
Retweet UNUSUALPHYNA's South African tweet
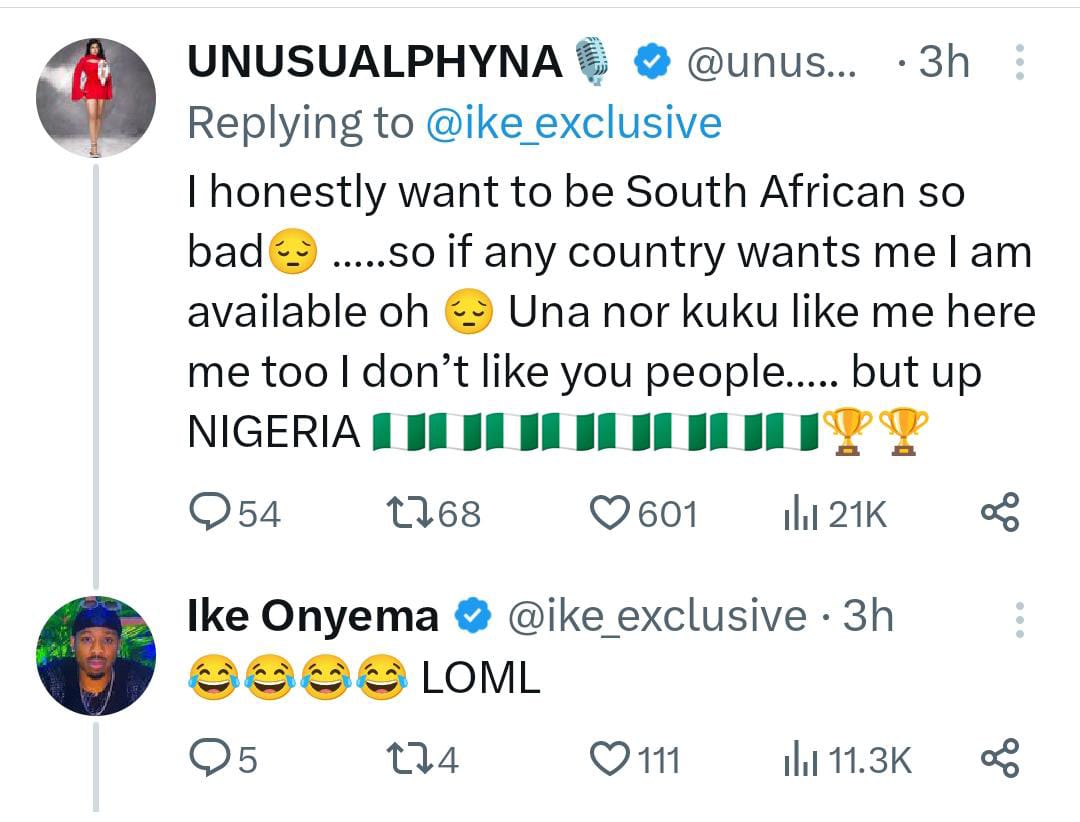pyautogui.click(x=406, y=513)
